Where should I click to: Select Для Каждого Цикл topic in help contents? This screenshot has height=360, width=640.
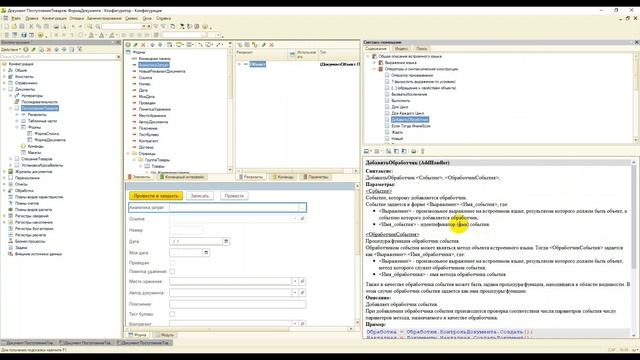pyautogui.click(x=407, y=113)
